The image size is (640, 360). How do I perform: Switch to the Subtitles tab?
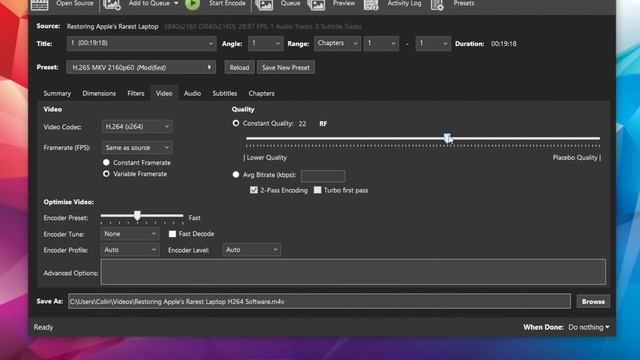tap(224, 93)
